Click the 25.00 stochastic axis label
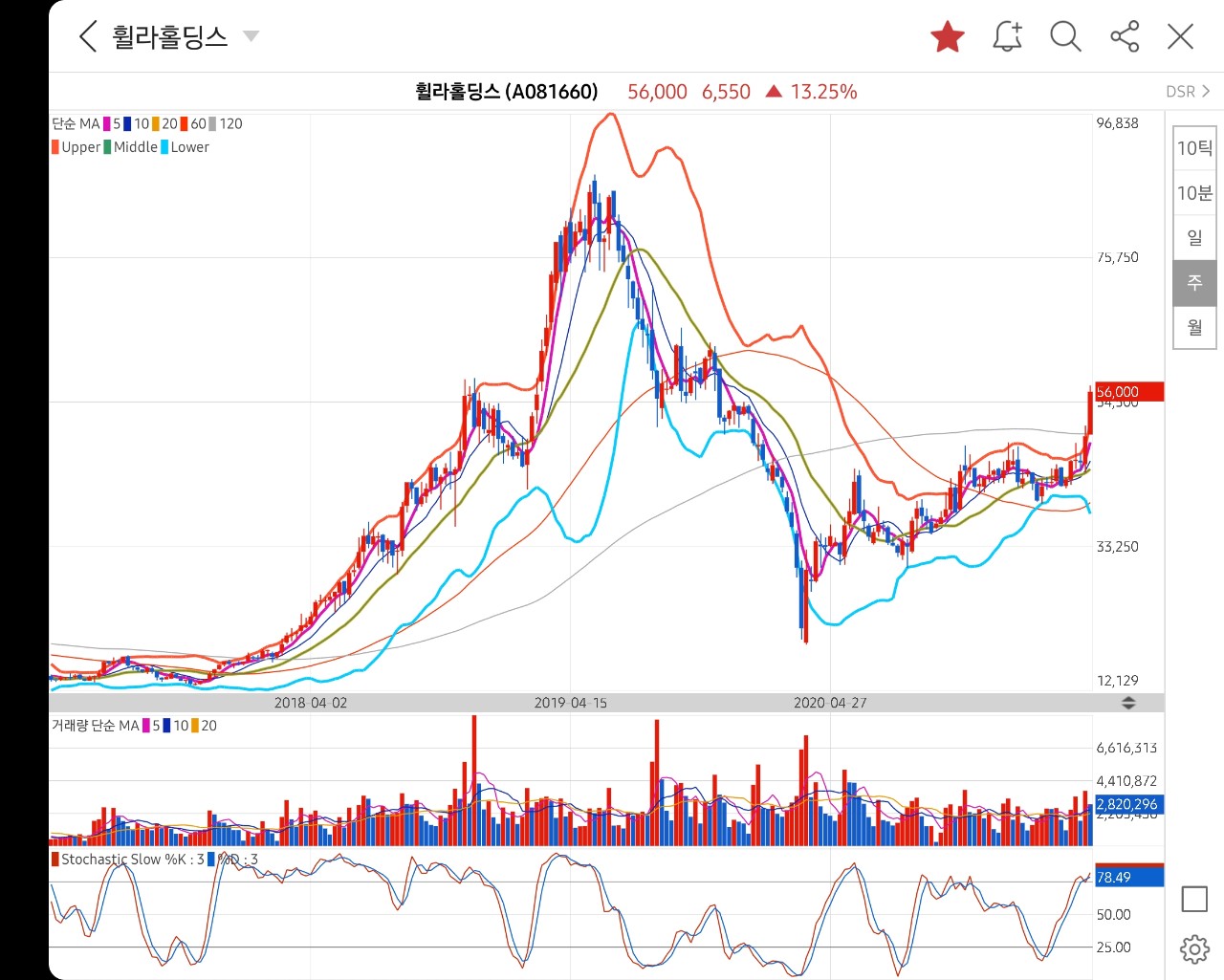The image size is (1224, 980). (1113, 947)
